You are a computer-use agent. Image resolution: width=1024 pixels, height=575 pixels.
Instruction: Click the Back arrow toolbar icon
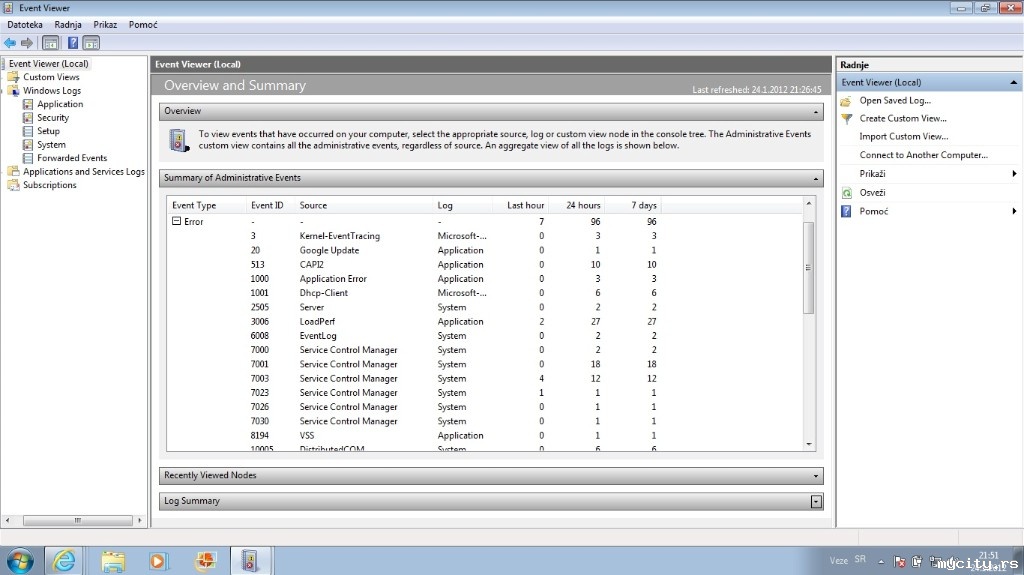[x=10, y=43]
